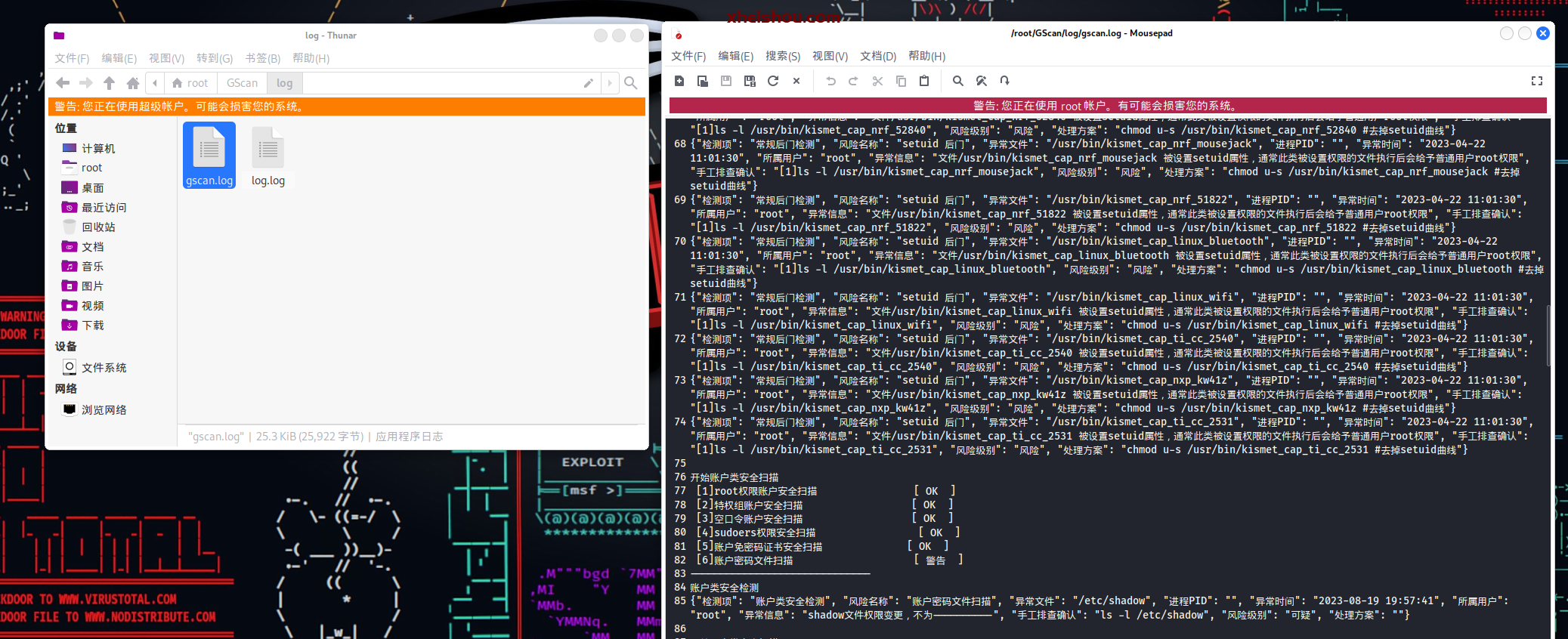Open a file via Mousepad toolbar icon
This screenshot has width=1568, height=639.
[x=703, y=81]
